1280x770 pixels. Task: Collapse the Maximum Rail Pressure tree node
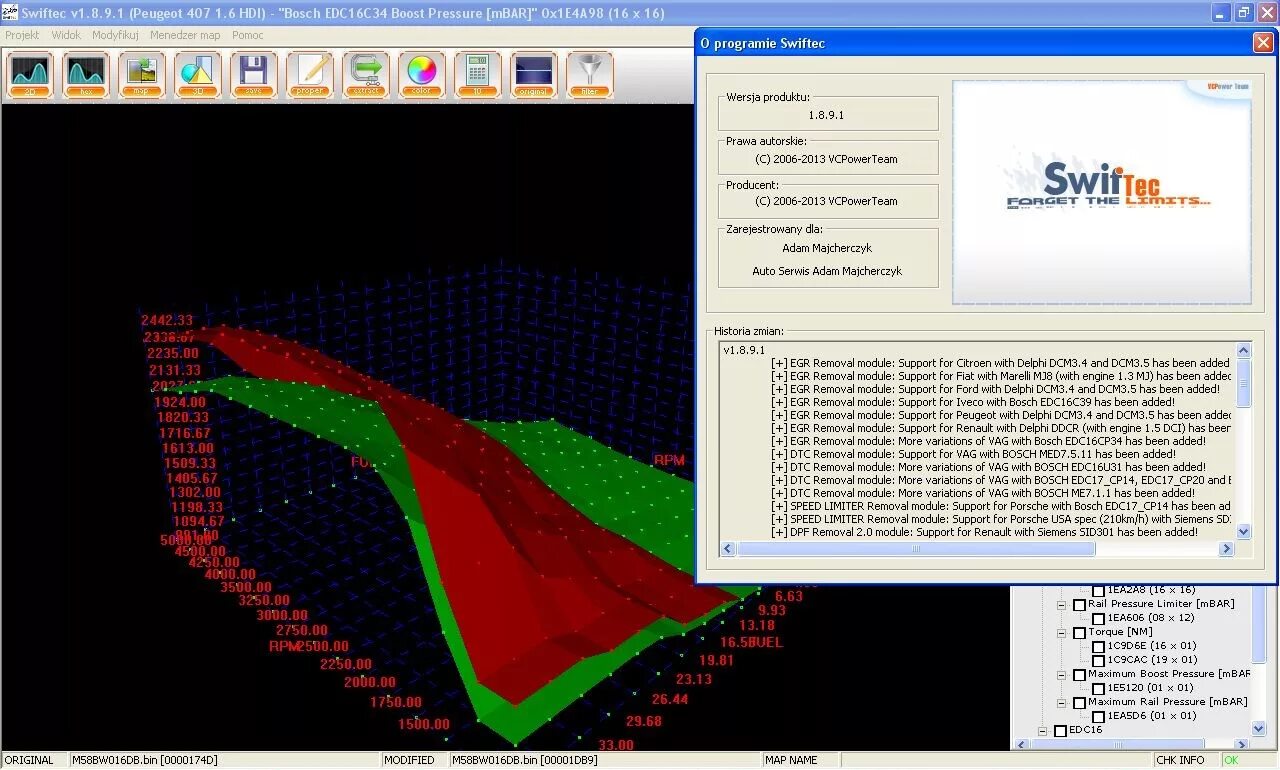click(x=1062, y=702)
